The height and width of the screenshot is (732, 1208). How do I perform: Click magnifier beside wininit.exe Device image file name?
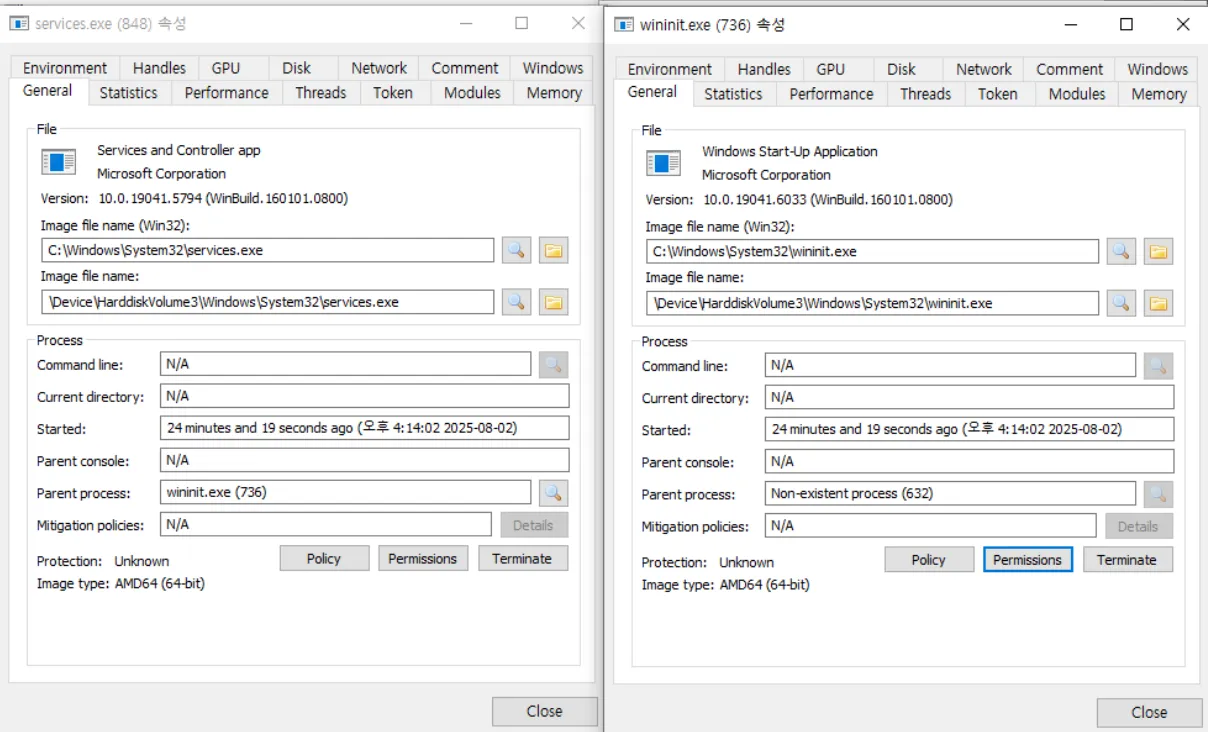[1121, 303]
